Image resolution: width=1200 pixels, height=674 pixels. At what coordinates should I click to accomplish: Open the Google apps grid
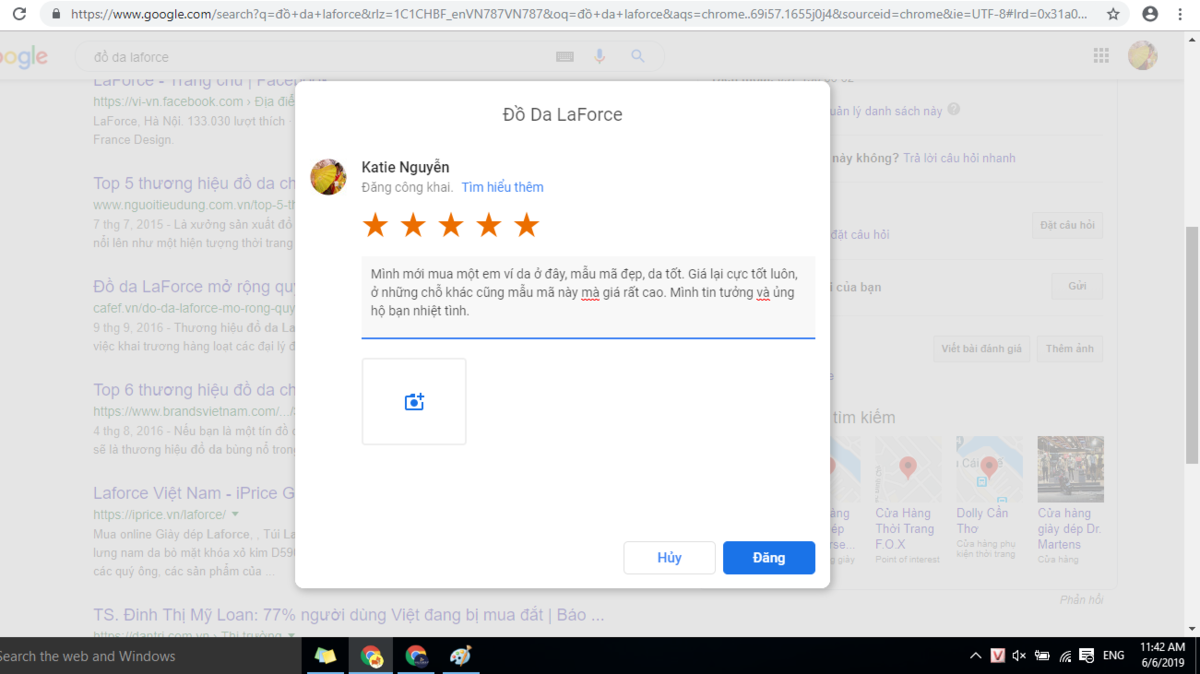point(1101,56)
